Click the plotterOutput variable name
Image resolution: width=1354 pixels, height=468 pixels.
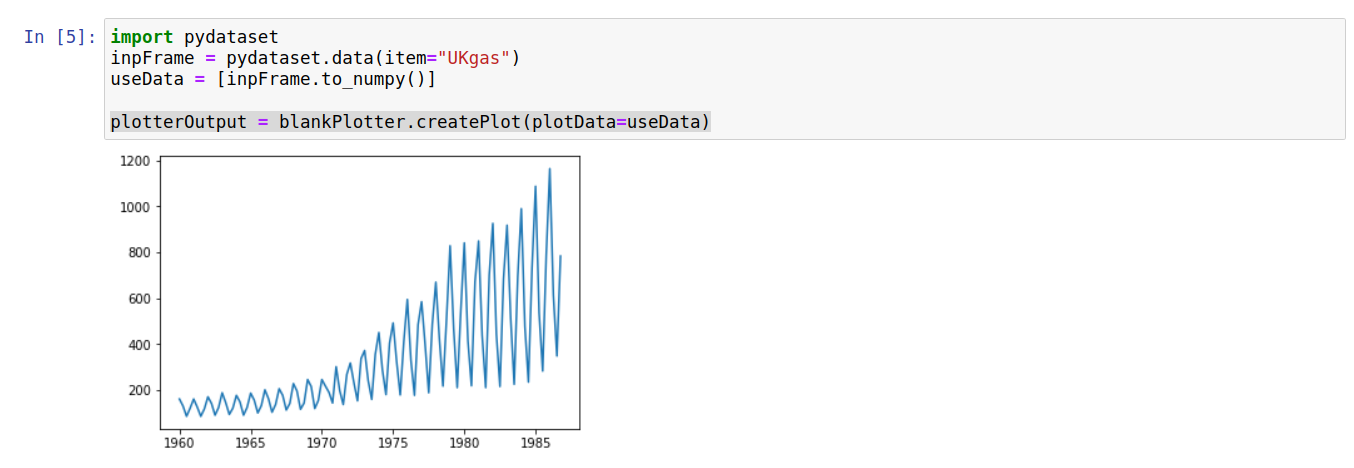[178, 122]
